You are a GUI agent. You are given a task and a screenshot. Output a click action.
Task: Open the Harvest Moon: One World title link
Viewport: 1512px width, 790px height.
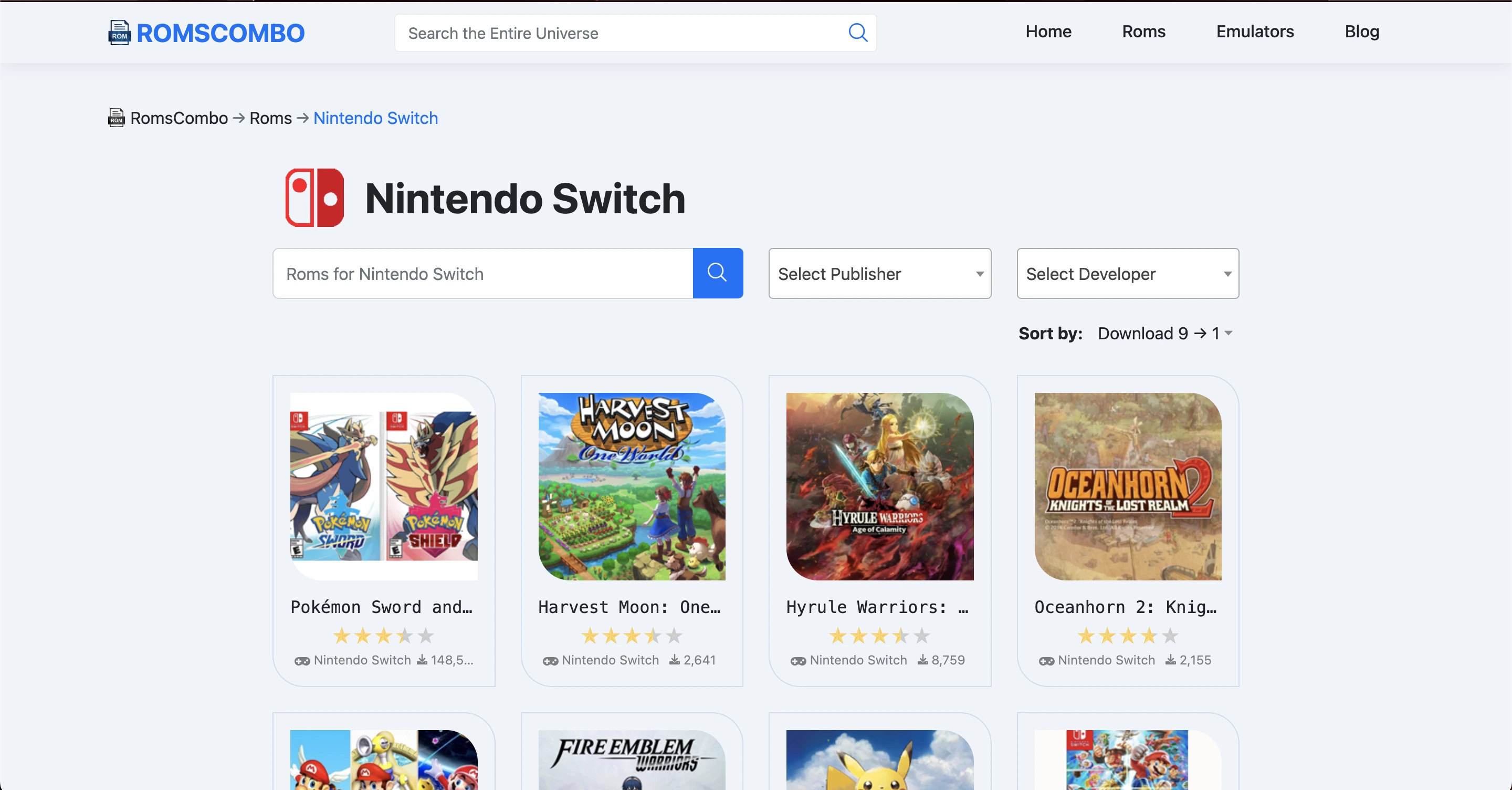point(629,607)
